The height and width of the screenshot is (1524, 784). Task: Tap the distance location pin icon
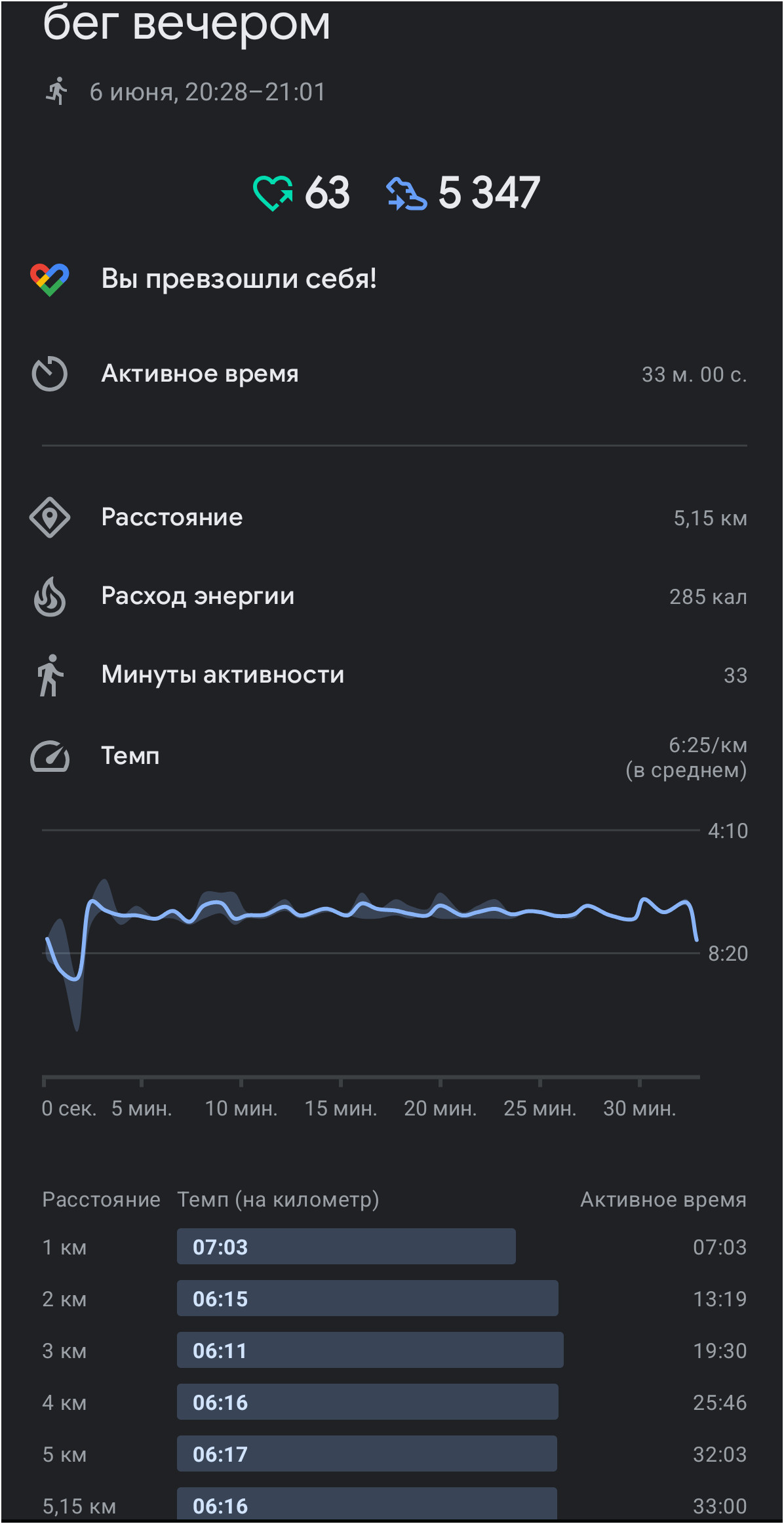coord(50,517)
